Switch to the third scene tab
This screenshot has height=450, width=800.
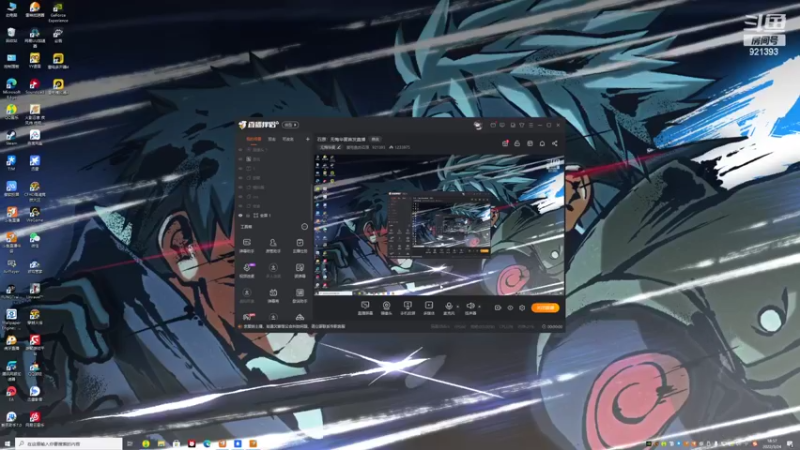point(288,139)
